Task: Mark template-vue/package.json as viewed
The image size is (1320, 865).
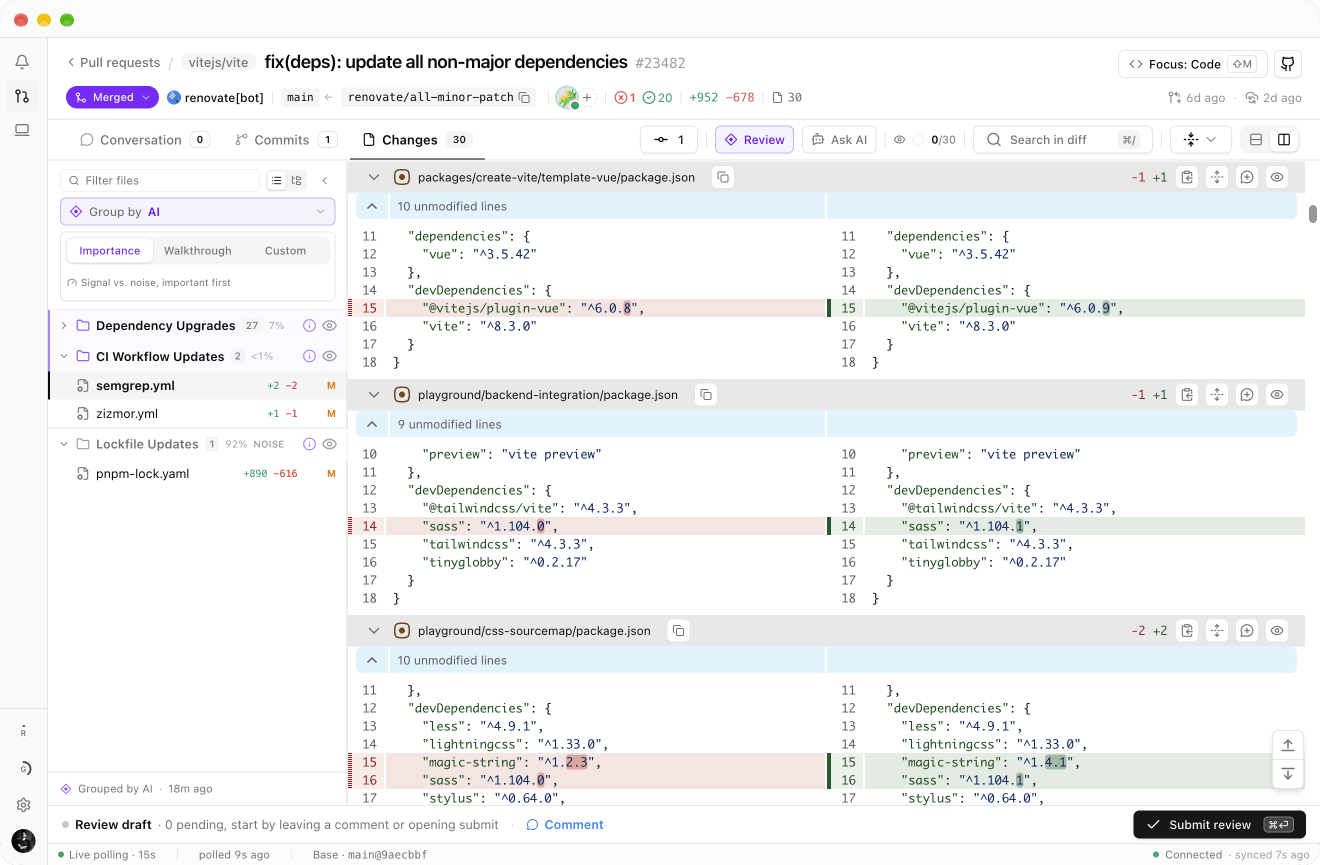Action: click(x=1277, y=177)
